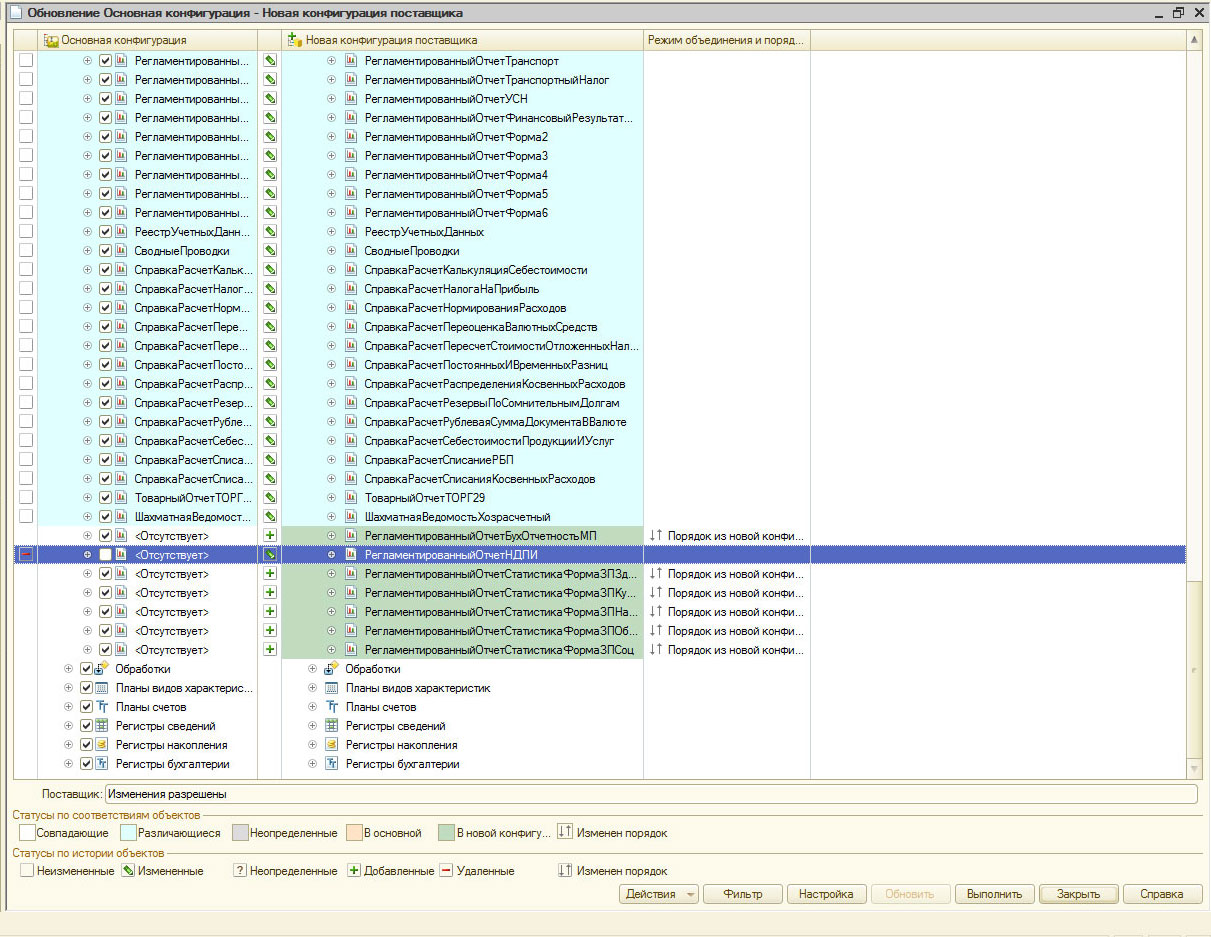This screenshot has height=937, width=1211.
Task: Click the Планы счетов icon in the supplier configuration
Action: click(x=331, y=707)
